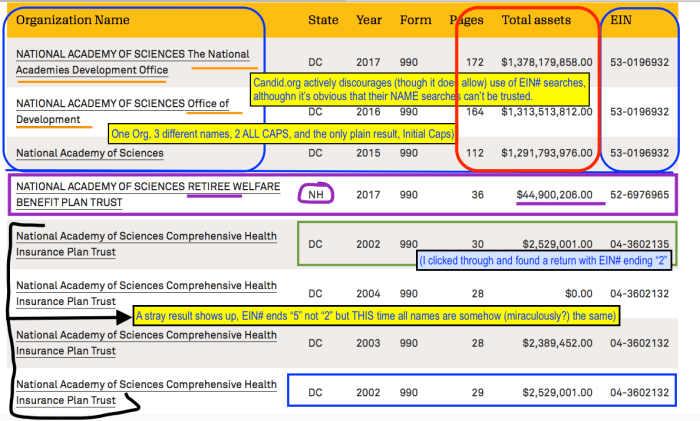Sort results by the Year column
700x421 pixels.
[366, 19]
